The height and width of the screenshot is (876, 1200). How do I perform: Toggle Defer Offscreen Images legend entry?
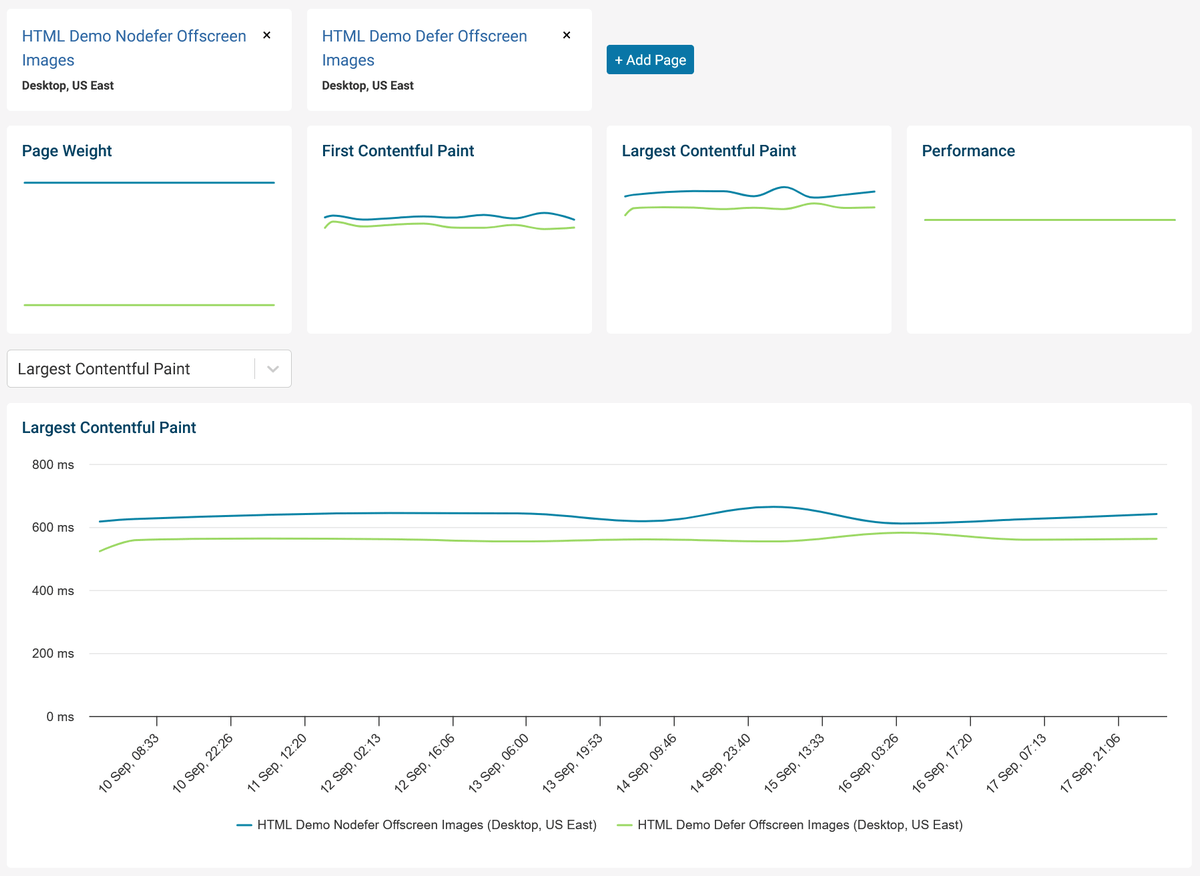(790, 825)
